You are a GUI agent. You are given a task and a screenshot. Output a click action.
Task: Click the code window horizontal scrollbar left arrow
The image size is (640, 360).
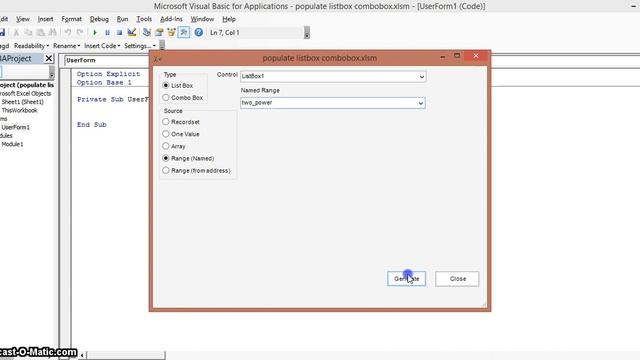pos(82,356)
